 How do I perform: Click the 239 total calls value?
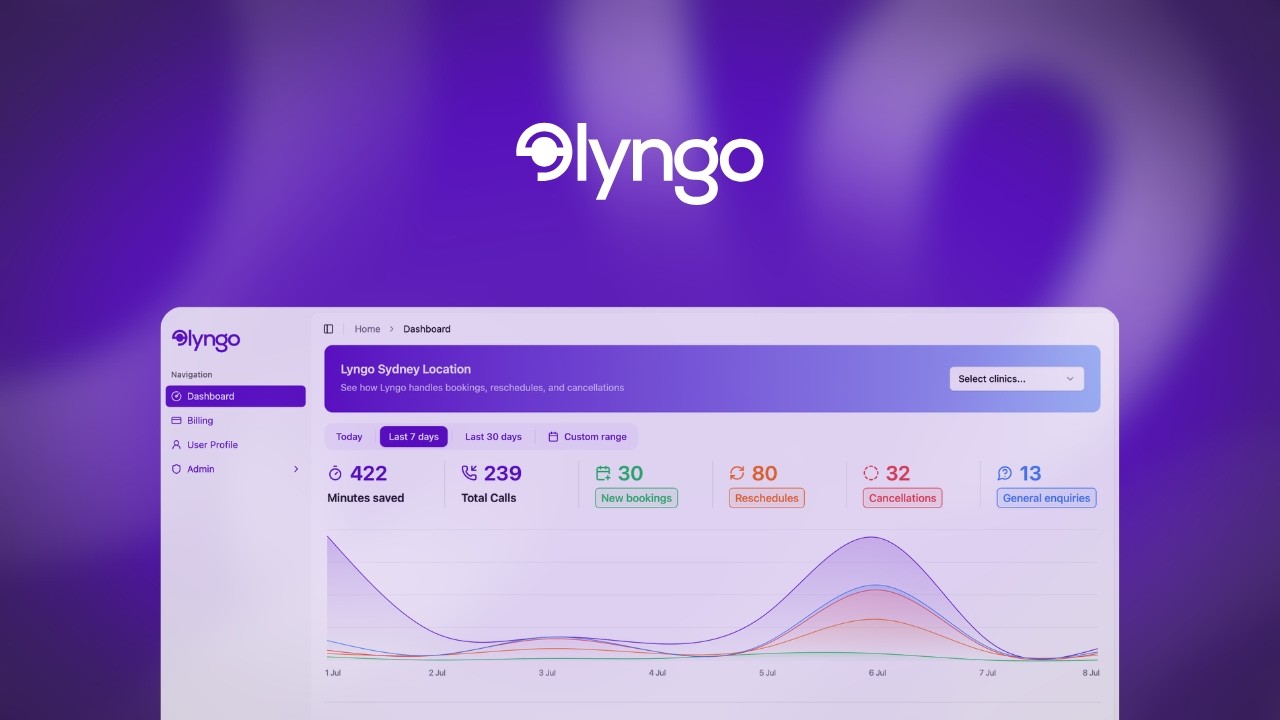pos(503,473)
